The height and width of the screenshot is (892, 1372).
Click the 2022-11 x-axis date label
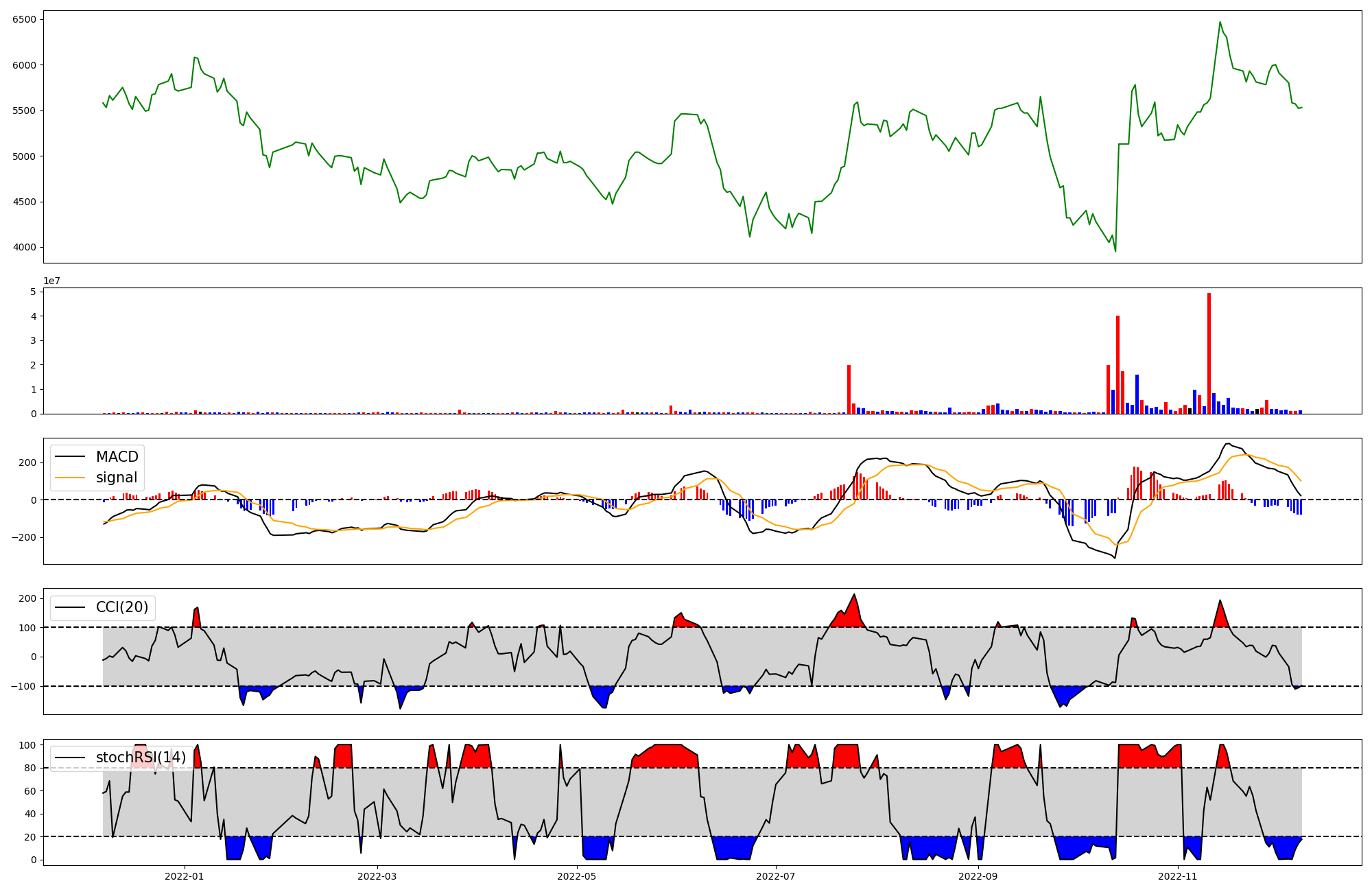1178,876
